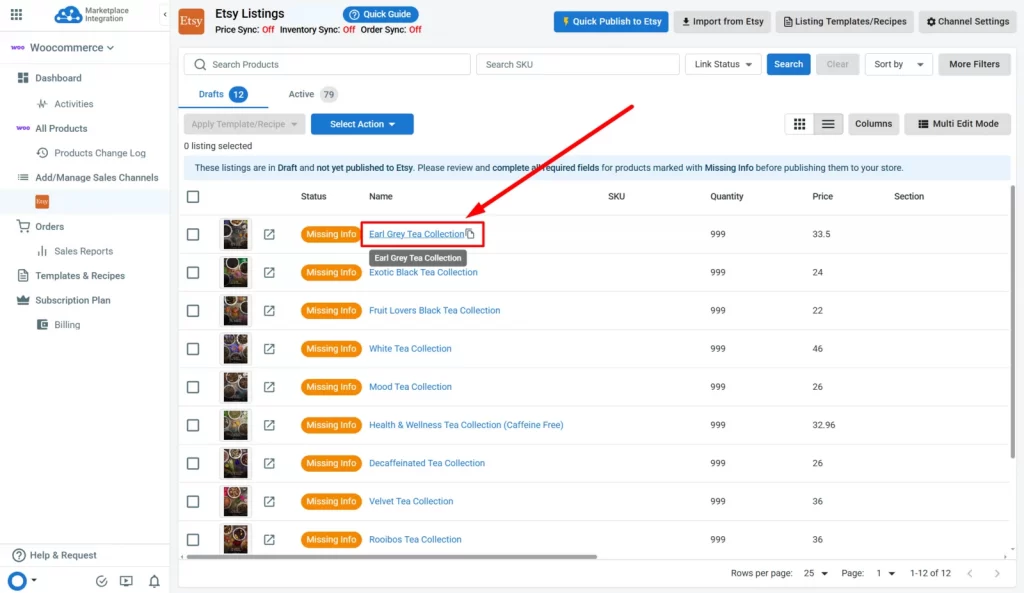Screen dimensions: 1024x593
Task: Open the notifications bell
Action: click(x=155, y=581)
